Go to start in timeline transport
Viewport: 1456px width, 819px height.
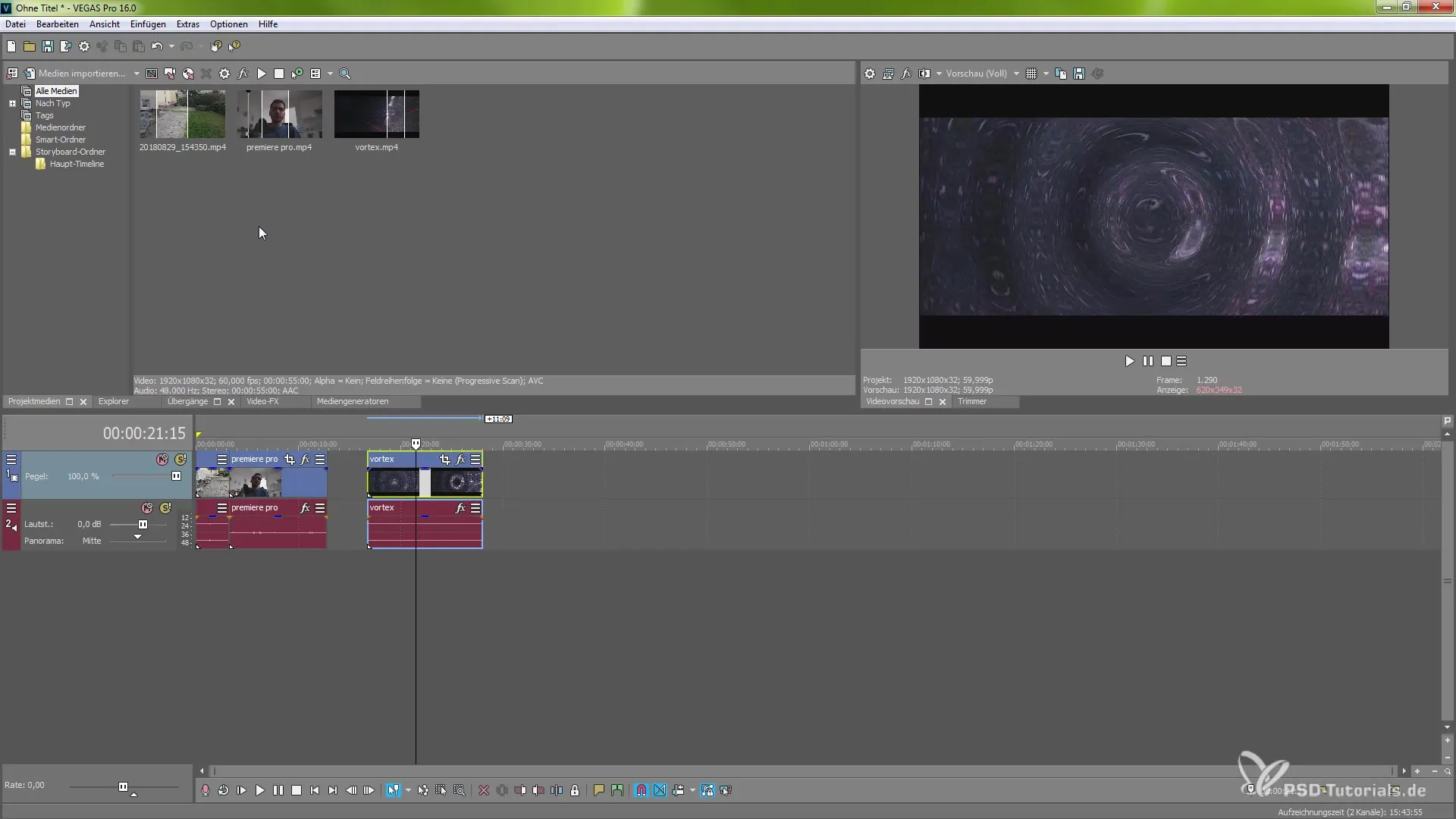315,790
